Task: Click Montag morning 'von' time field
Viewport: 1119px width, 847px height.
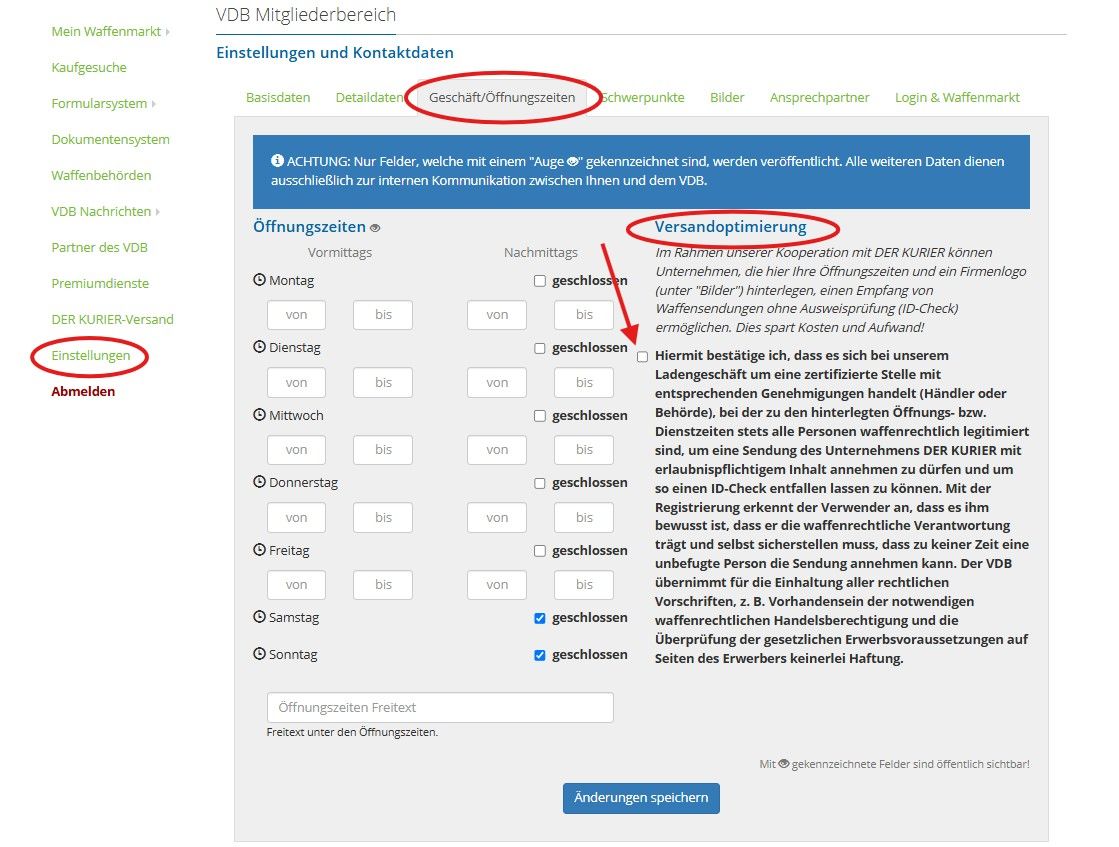Action: 297,315
